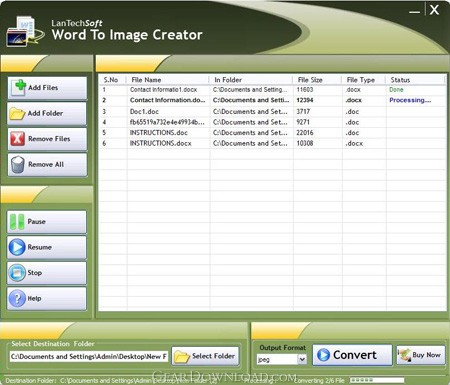Click the Add Files green plus icon

point(19,88)
